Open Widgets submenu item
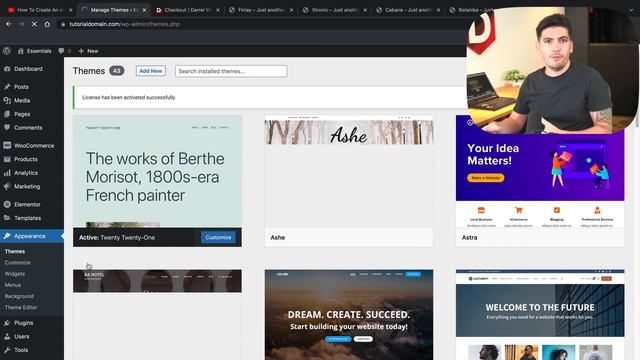 pos(15,274)
